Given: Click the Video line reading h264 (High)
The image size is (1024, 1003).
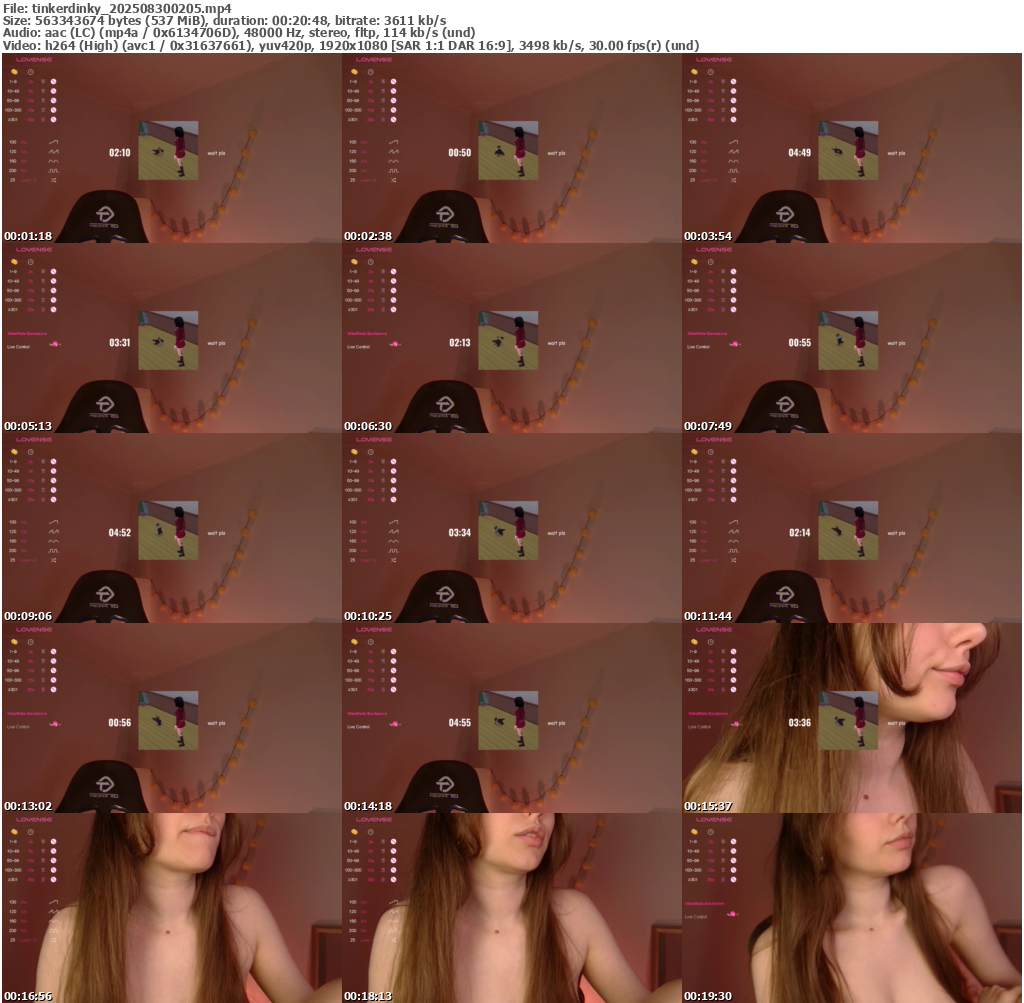Looking at the screenshot, I should [351, 46].
